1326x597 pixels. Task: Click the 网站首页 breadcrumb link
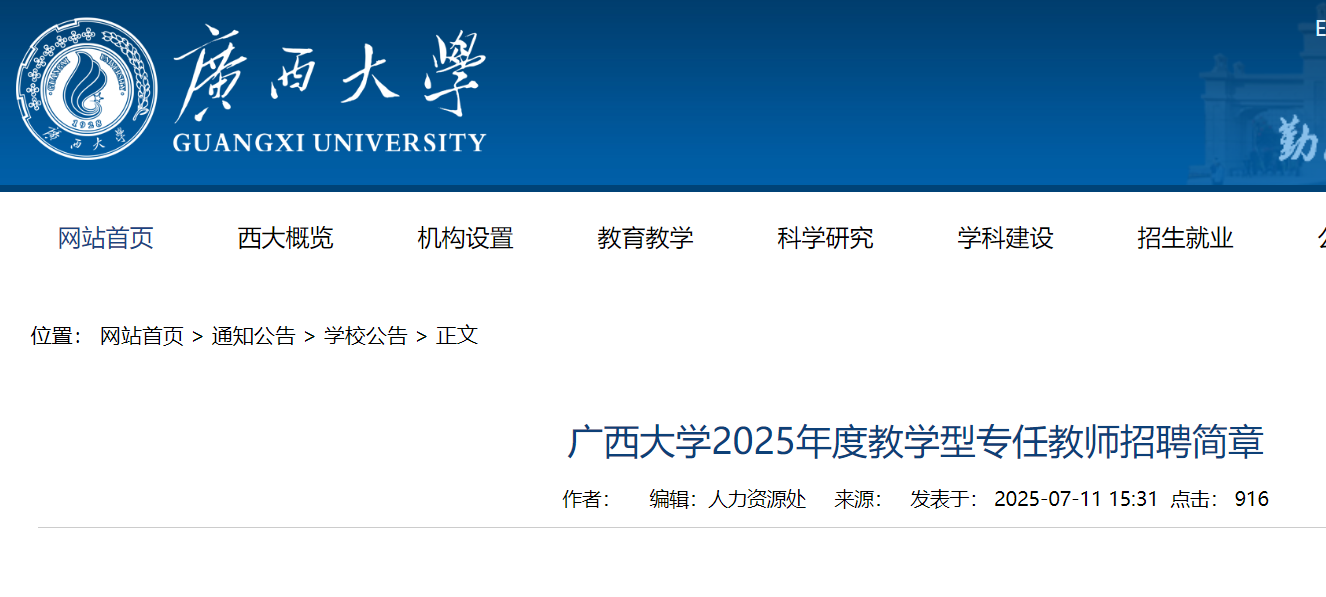click(x=142, y=336)
